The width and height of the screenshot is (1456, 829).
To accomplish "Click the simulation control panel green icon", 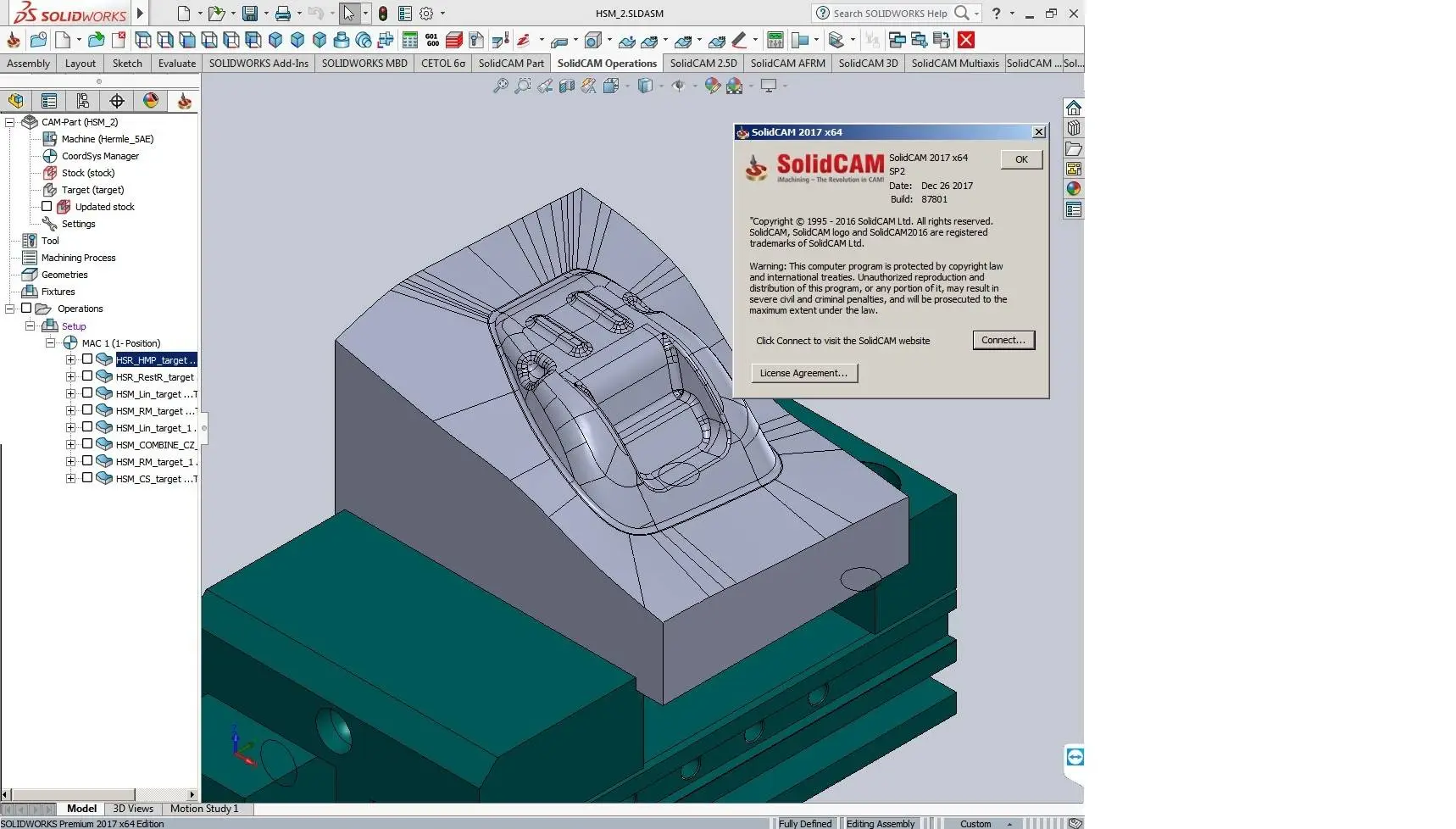I will (x=775, y=40).
